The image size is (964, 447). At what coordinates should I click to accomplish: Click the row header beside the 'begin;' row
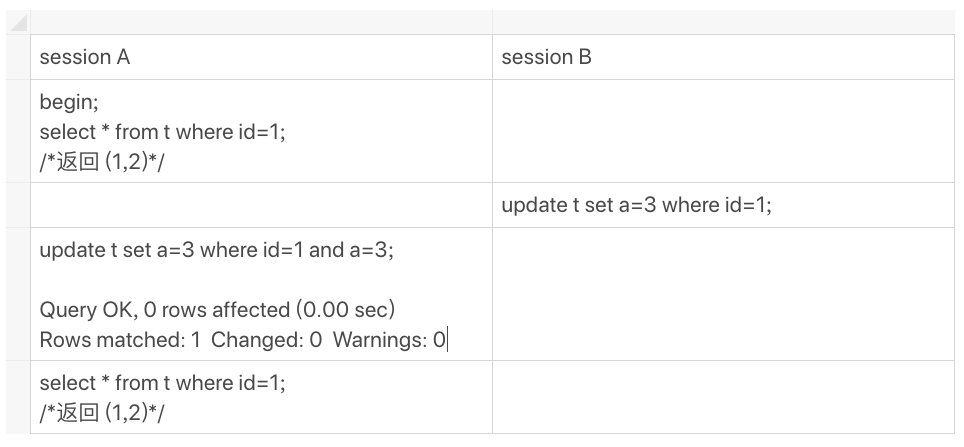pos(18,131)
